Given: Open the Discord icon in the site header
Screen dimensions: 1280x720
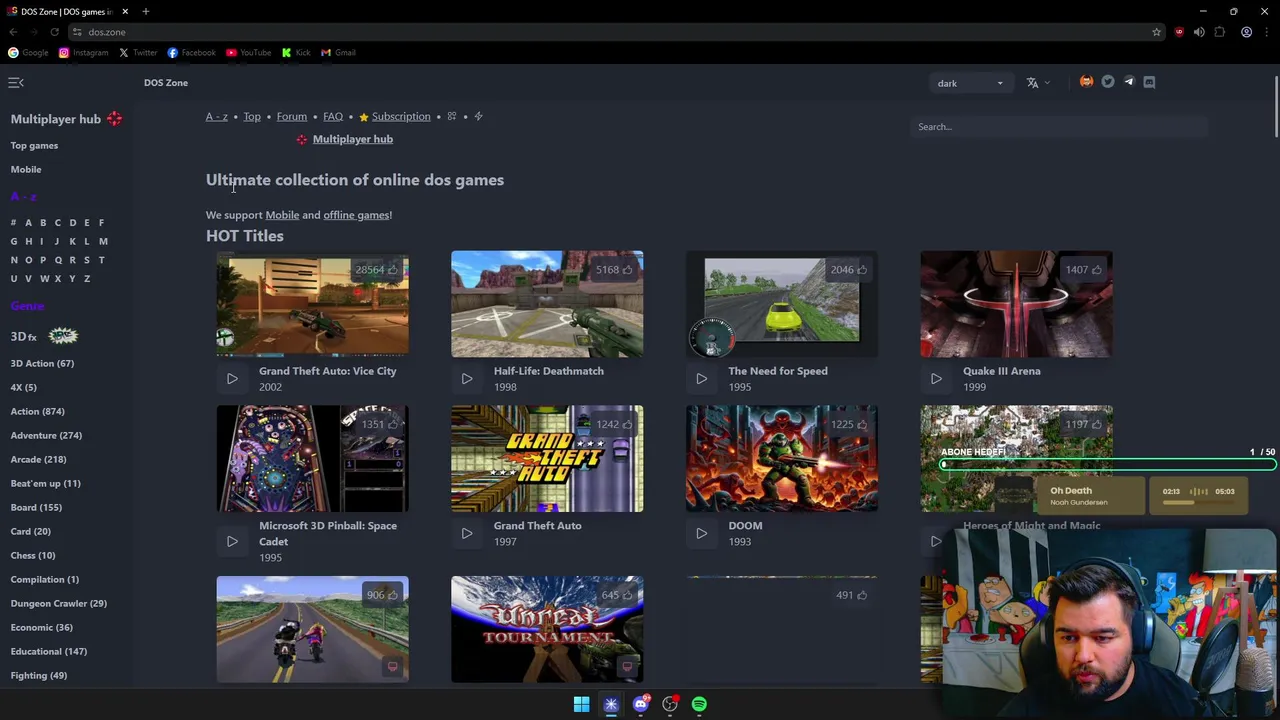Looking at the screenshot, I should 1149,82.
